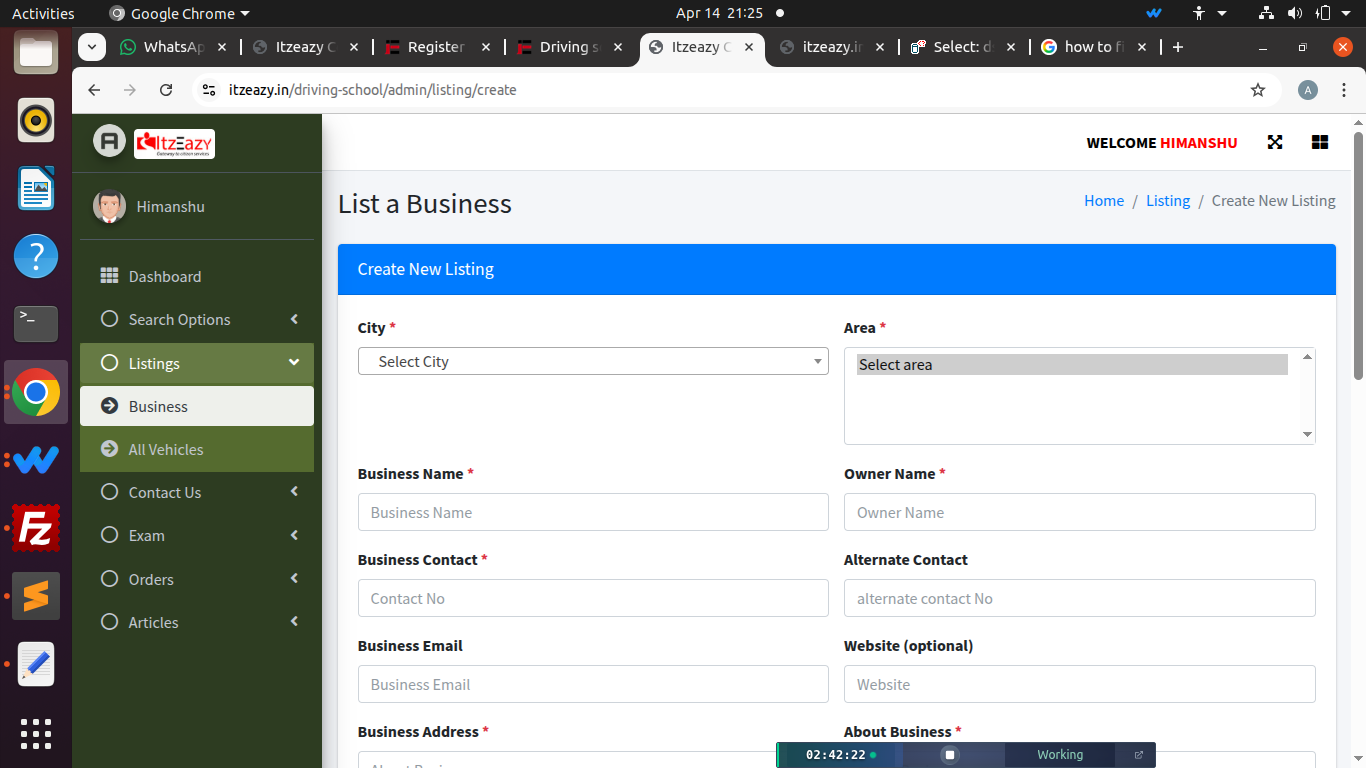
Task: Open Sublime Text from the dock
Action: (36, 596)
